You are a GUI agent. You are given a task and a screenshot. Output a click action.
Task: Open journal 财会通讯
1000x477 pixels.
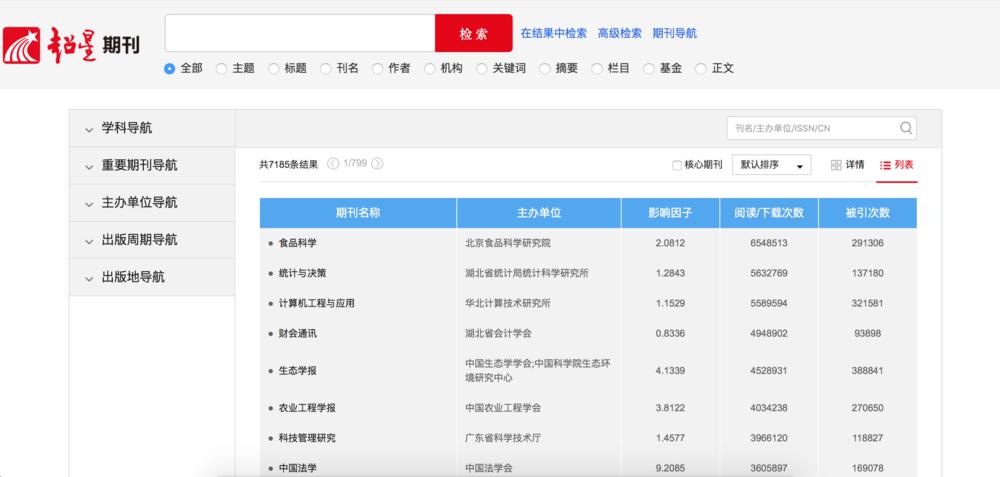[x=297, y=334]
